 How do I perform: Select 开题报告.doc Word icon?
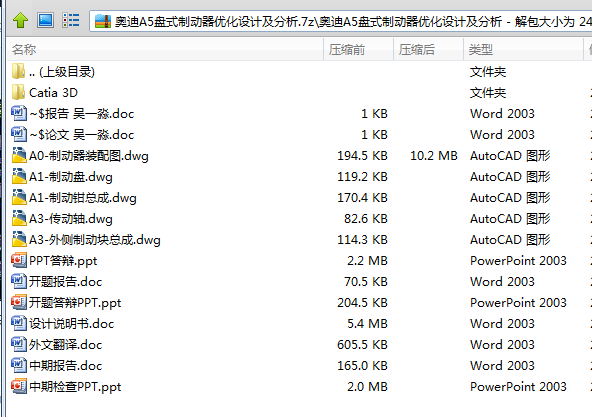coord(18,281)
